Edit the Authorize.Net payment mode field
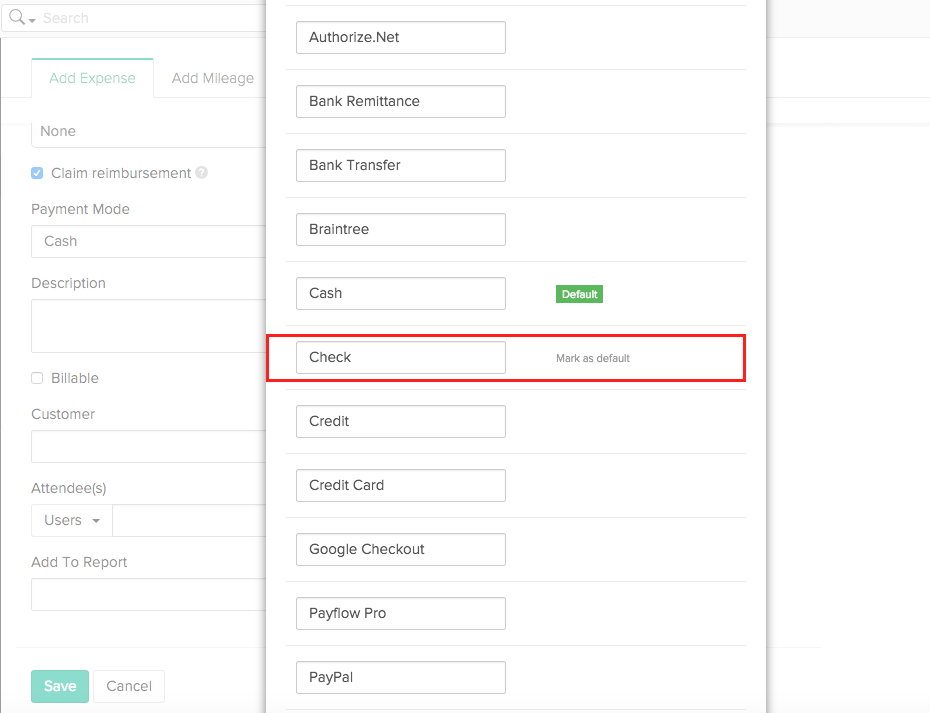 pos(400,37)
